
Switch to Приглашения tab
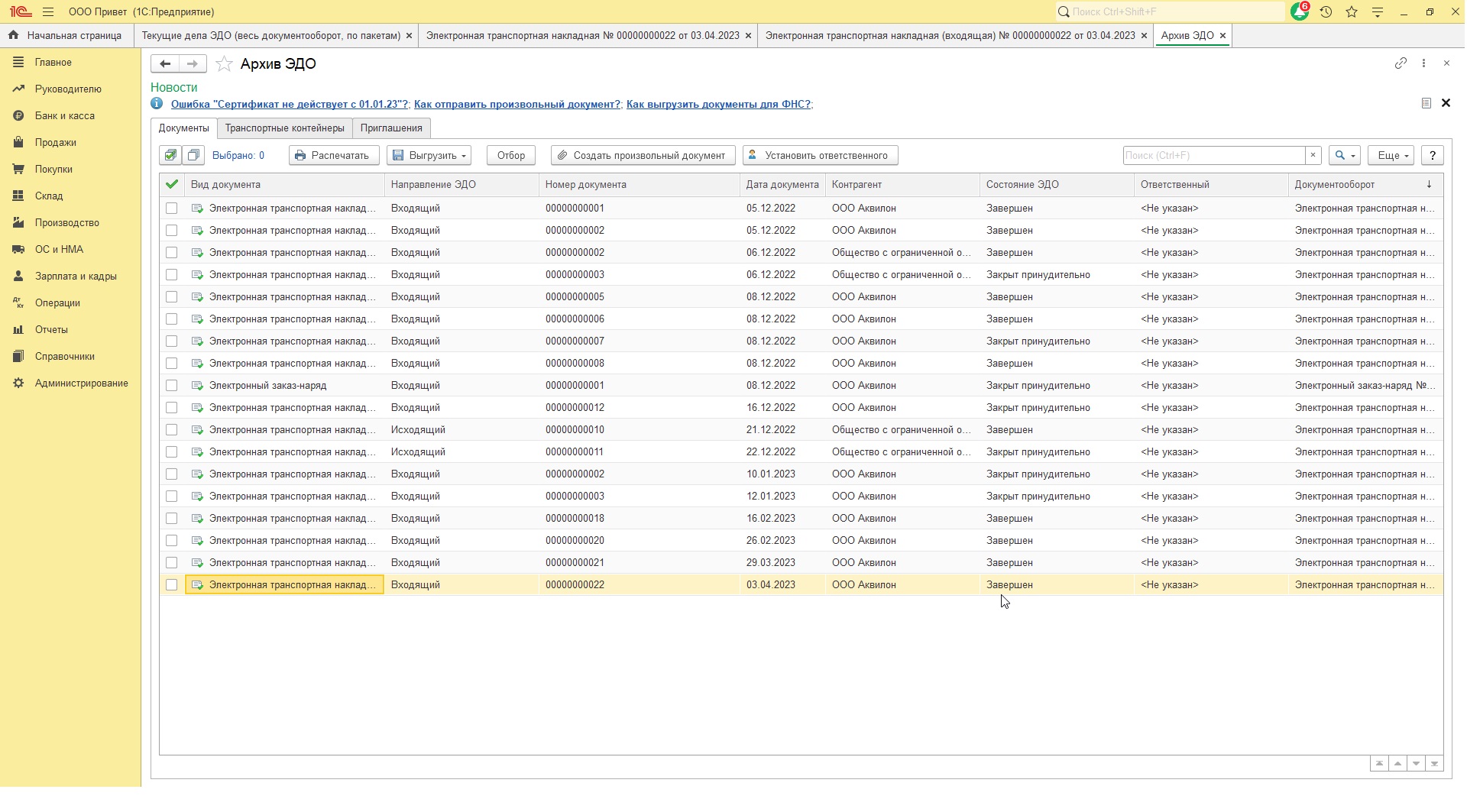click(x=391, y=128)
